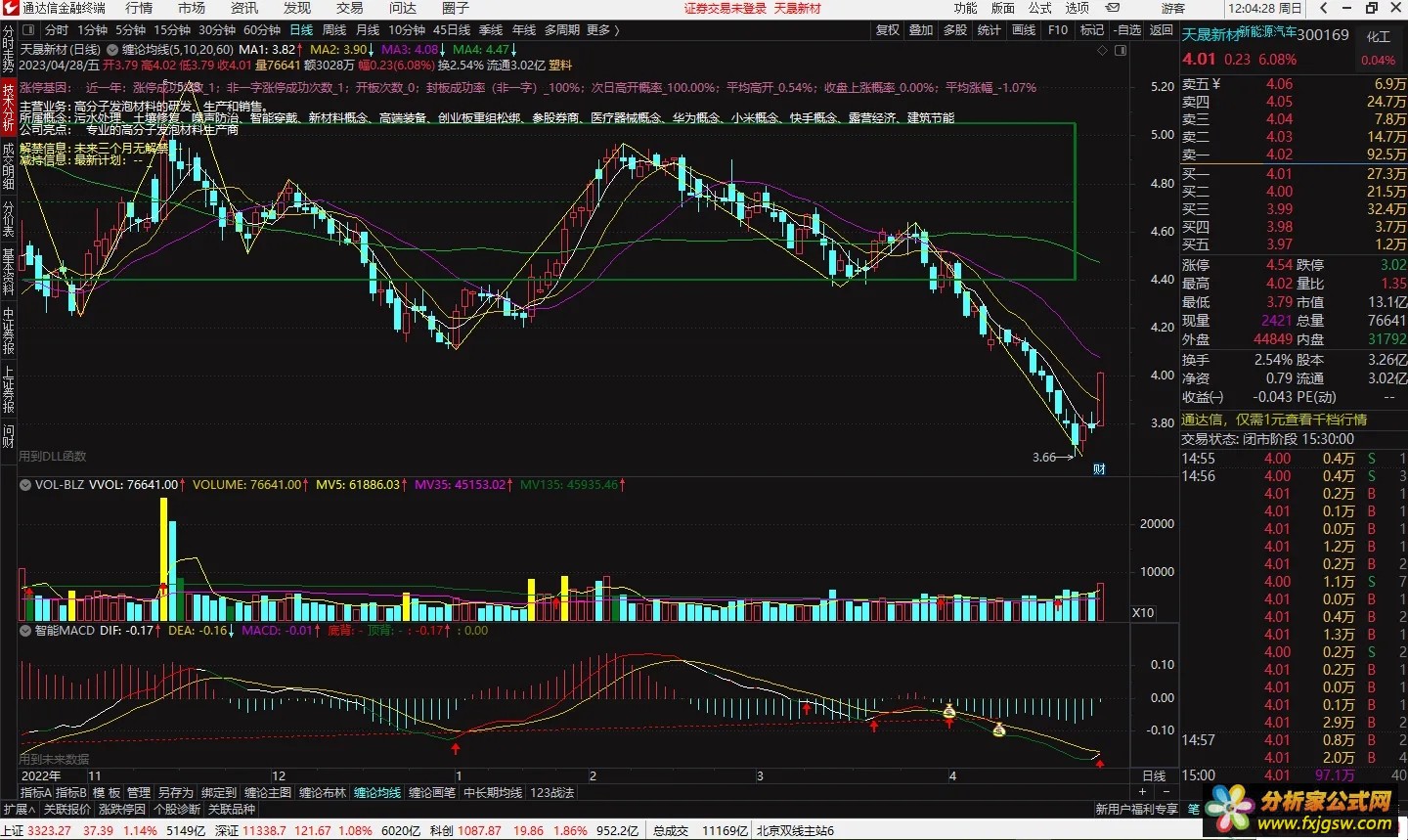Screen dimensions: 1408x840
Task: Toggle the panel layout icon left of 分时
Action: pos(29,30)
